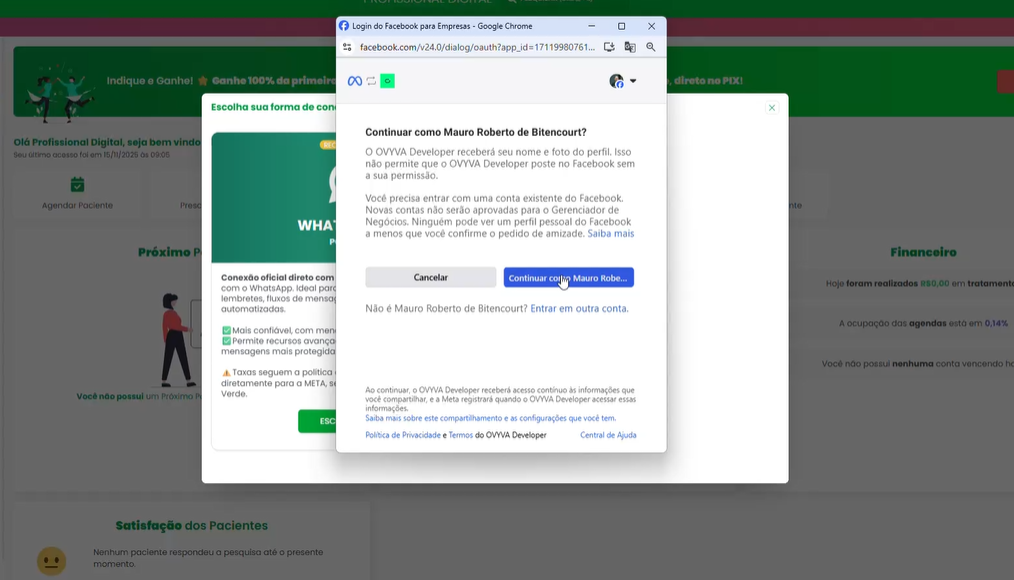Image resolution: width=1014 pixels, height=580 pixels.
Task: Click the Meta logo icon
Action: [x=354, y=81]
